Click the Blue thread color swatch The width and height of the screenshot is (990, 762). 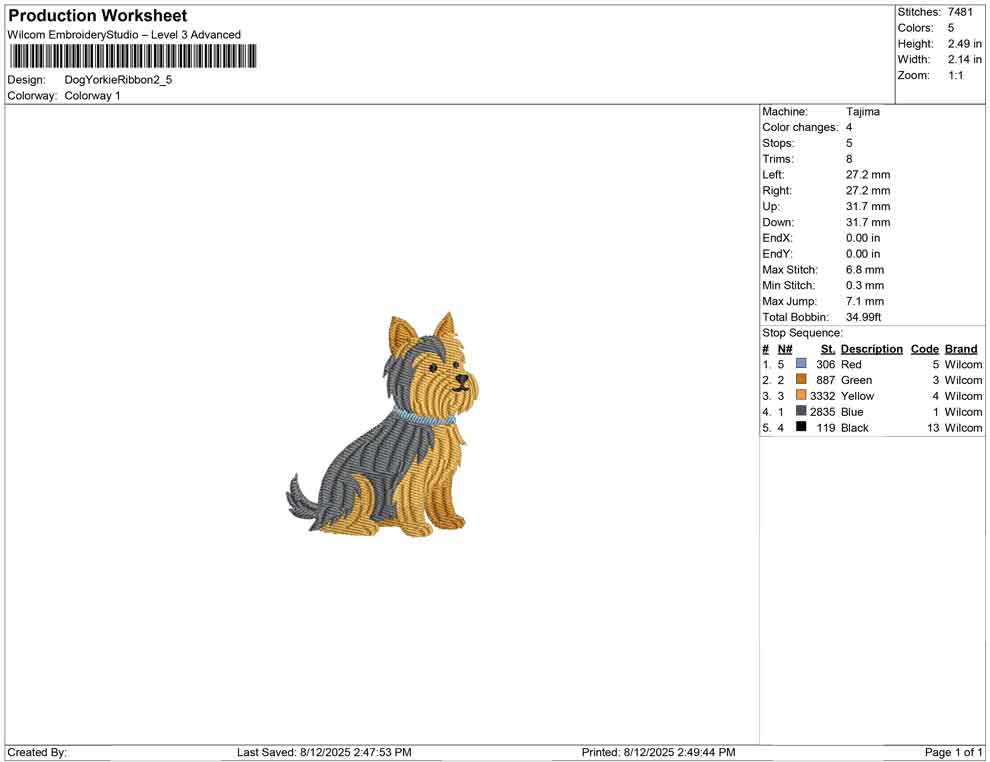click(801, 411)
